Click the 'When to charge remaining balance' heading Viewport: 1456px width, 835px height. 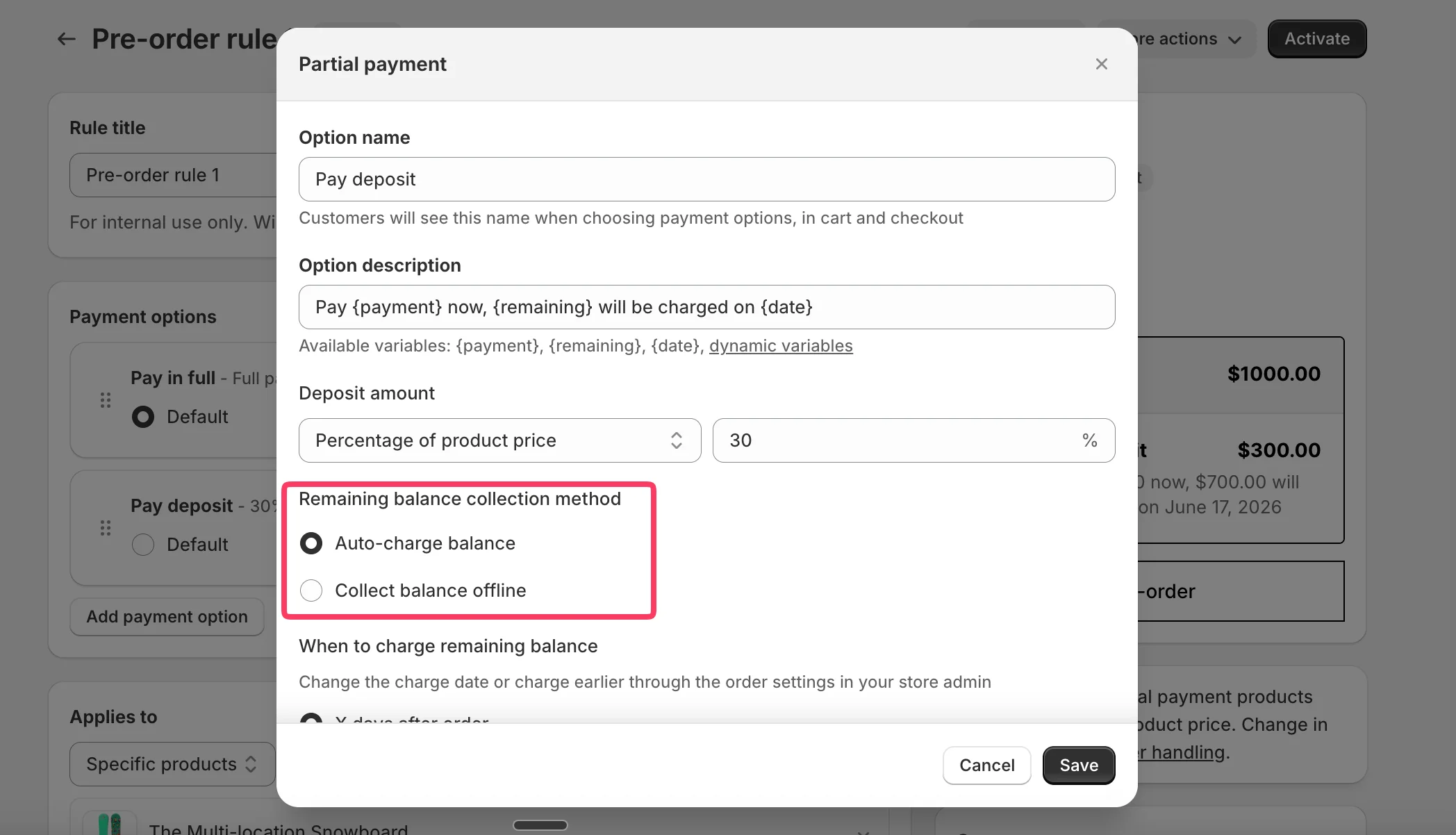click(448, 646)
